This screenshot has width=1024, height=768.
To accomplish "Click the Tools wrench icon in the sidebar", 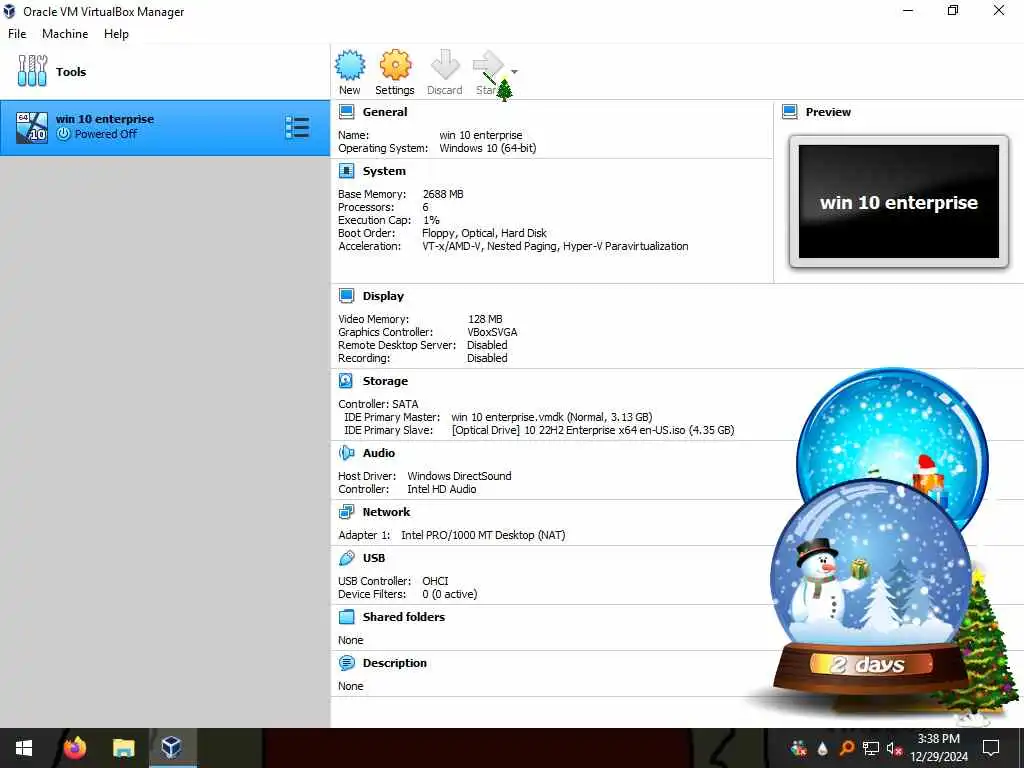I will click(x=32, y=71).
